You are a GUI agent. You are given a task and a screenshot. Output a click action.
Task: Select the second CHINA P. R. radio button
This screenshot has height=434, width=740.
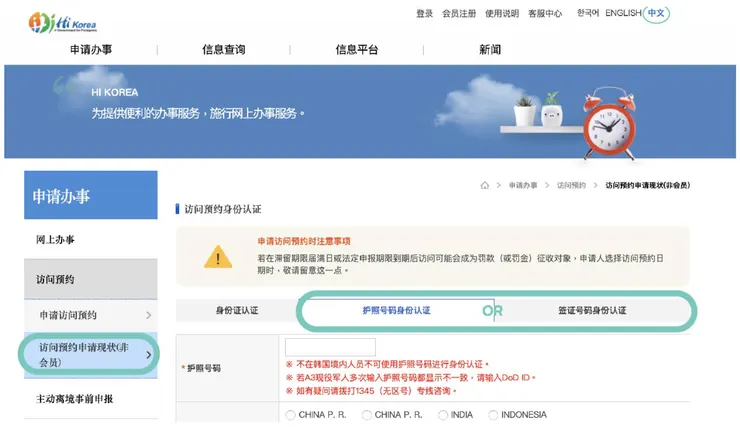pos(367,415)
